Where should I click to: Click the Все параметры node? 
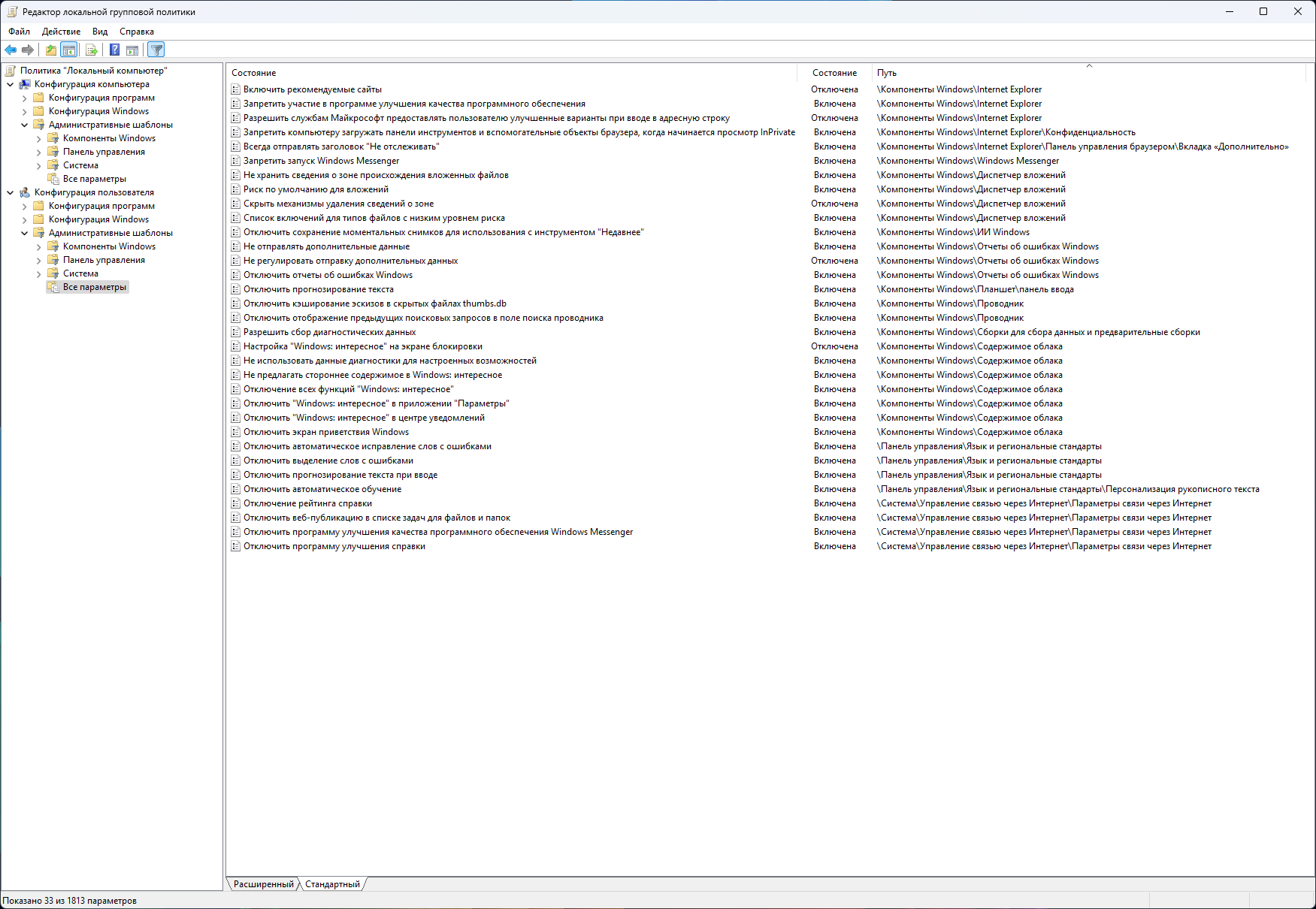(92, 286)
